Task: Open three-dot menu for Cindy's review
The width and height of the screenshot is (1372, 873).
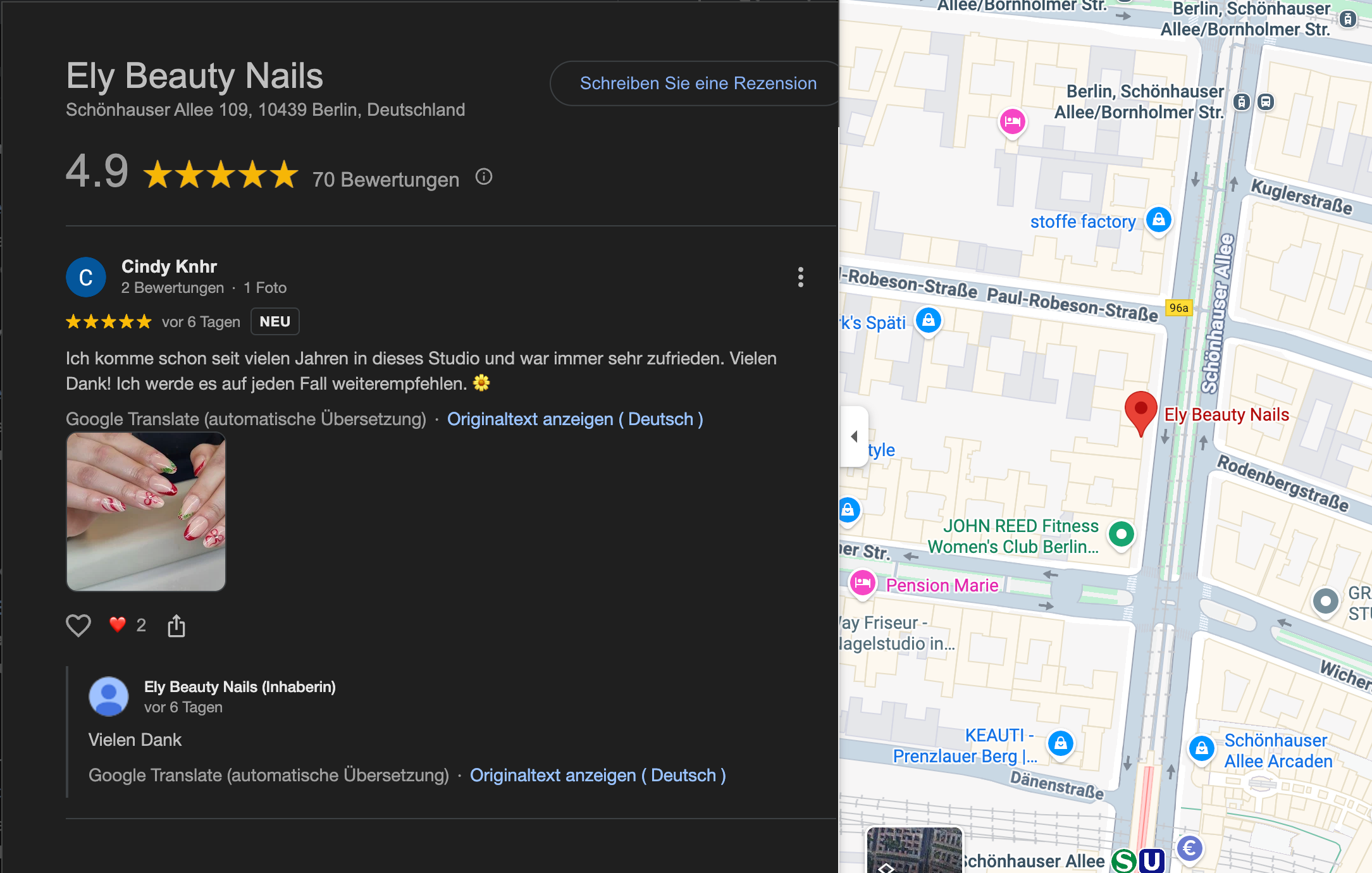Action: 800,277
